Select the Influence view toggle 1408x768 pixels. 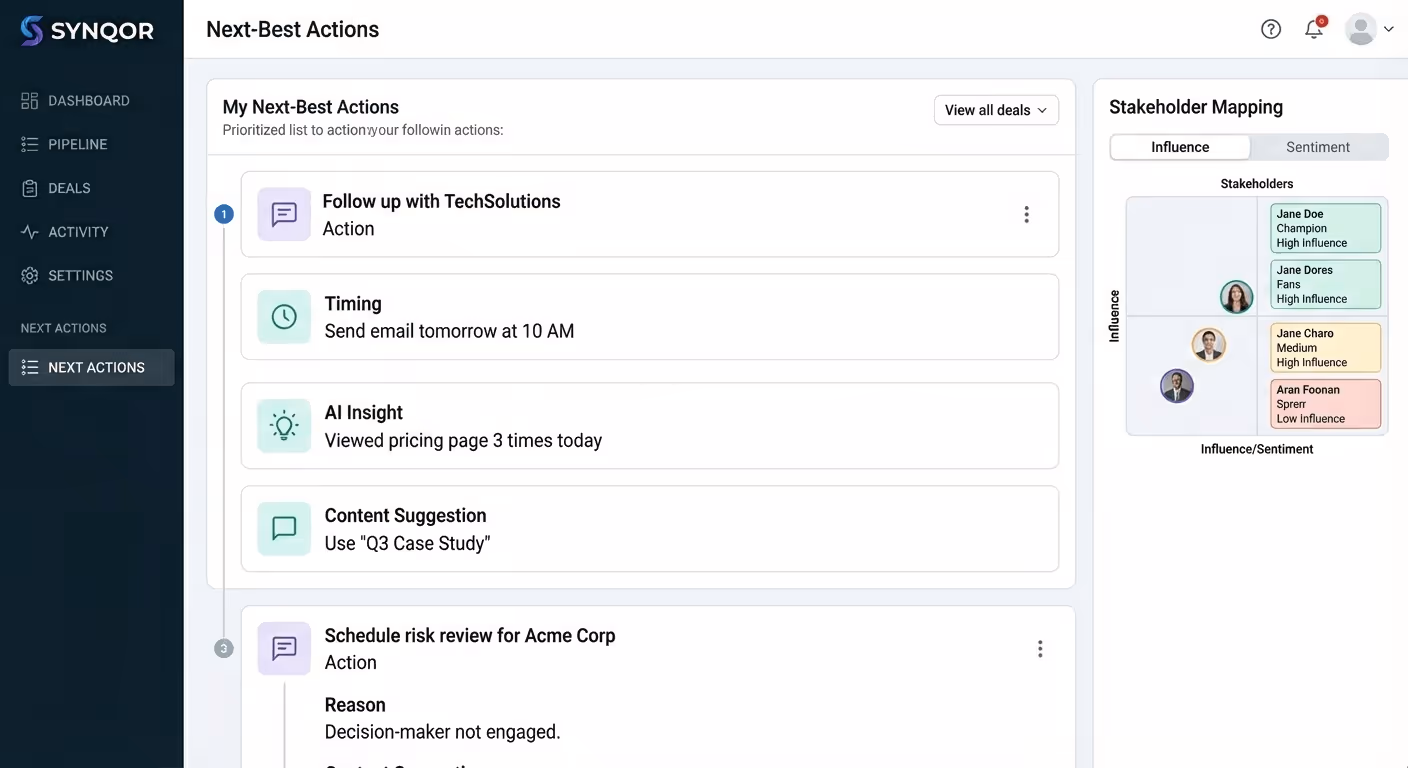pyautogui.click(x=1180, y=147)
